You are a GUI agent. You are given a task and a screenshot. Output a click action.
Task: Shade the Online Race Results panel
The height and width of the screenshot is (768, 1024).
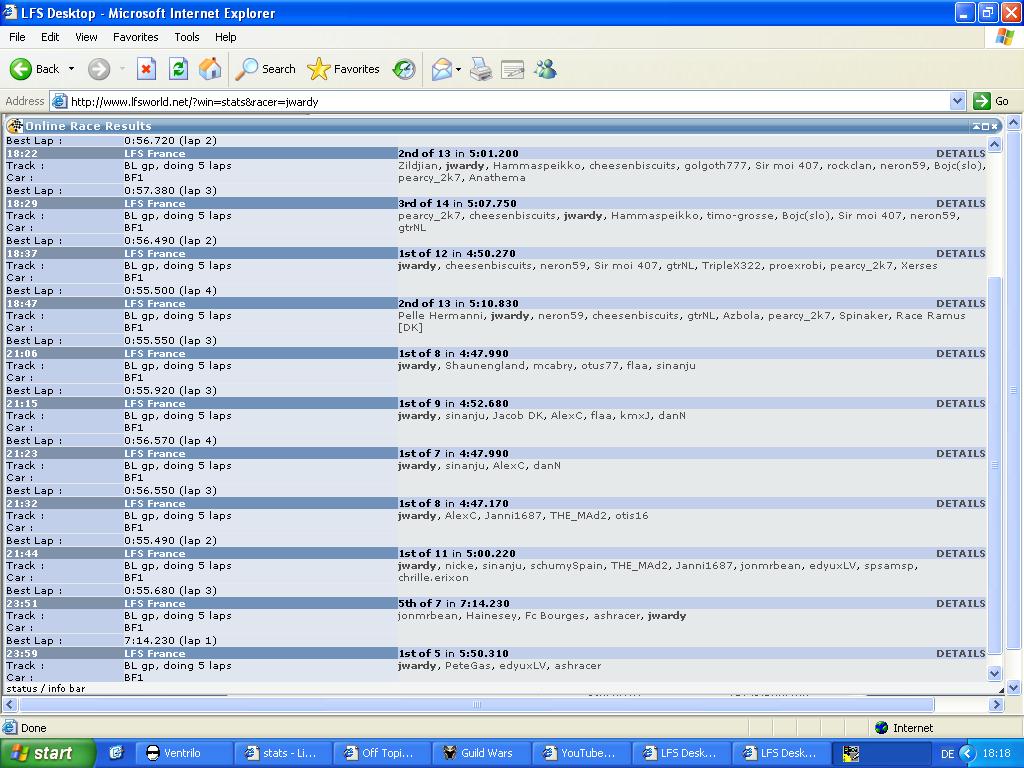click(x=976, y=126)
